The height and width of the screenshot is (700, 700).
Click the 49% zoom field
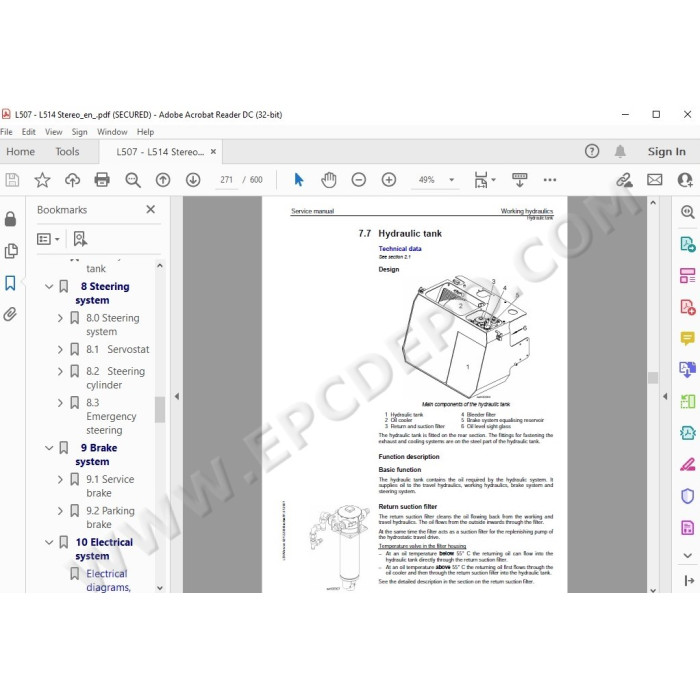click(426, 180)
